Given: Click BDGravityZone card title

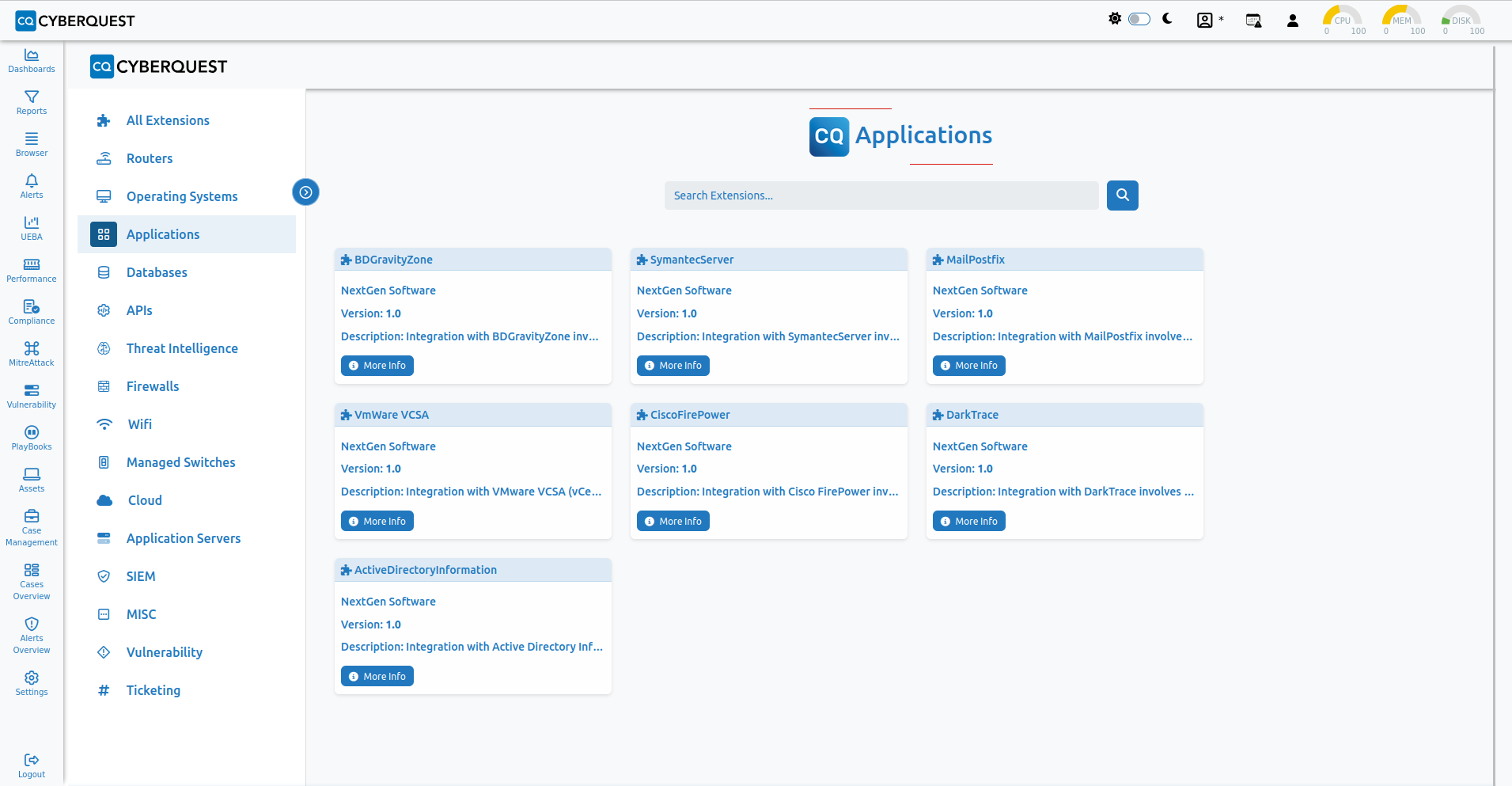Looking at the screenshot, I should click(x=393, y=260).
